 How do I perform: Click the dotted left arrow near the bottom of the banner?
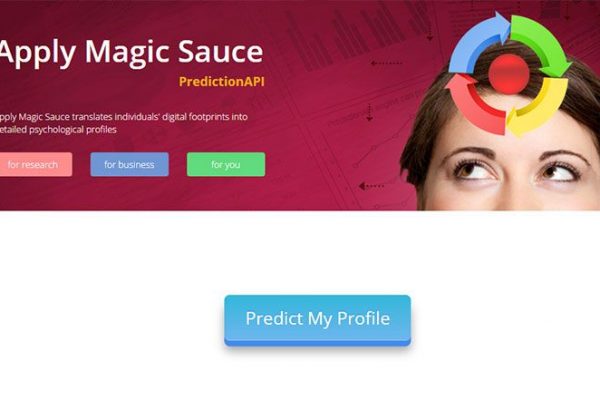pos(371,186)
